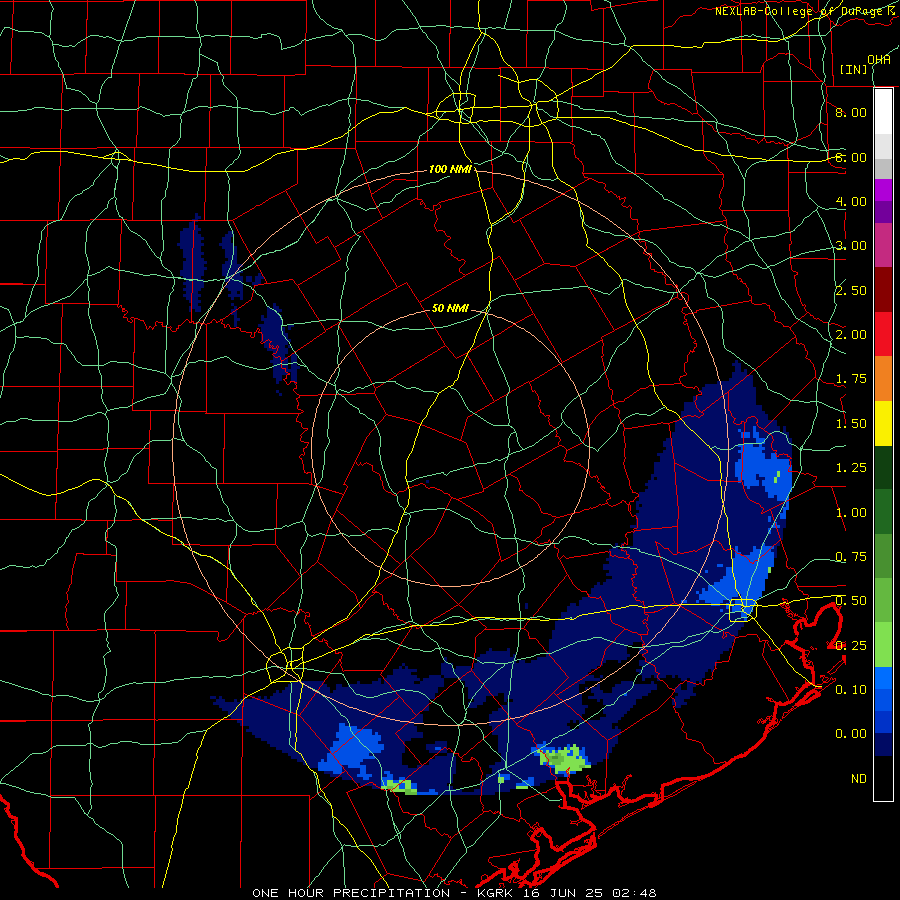Pick the orange swatch beside 1.75

[x=883, y=379]
